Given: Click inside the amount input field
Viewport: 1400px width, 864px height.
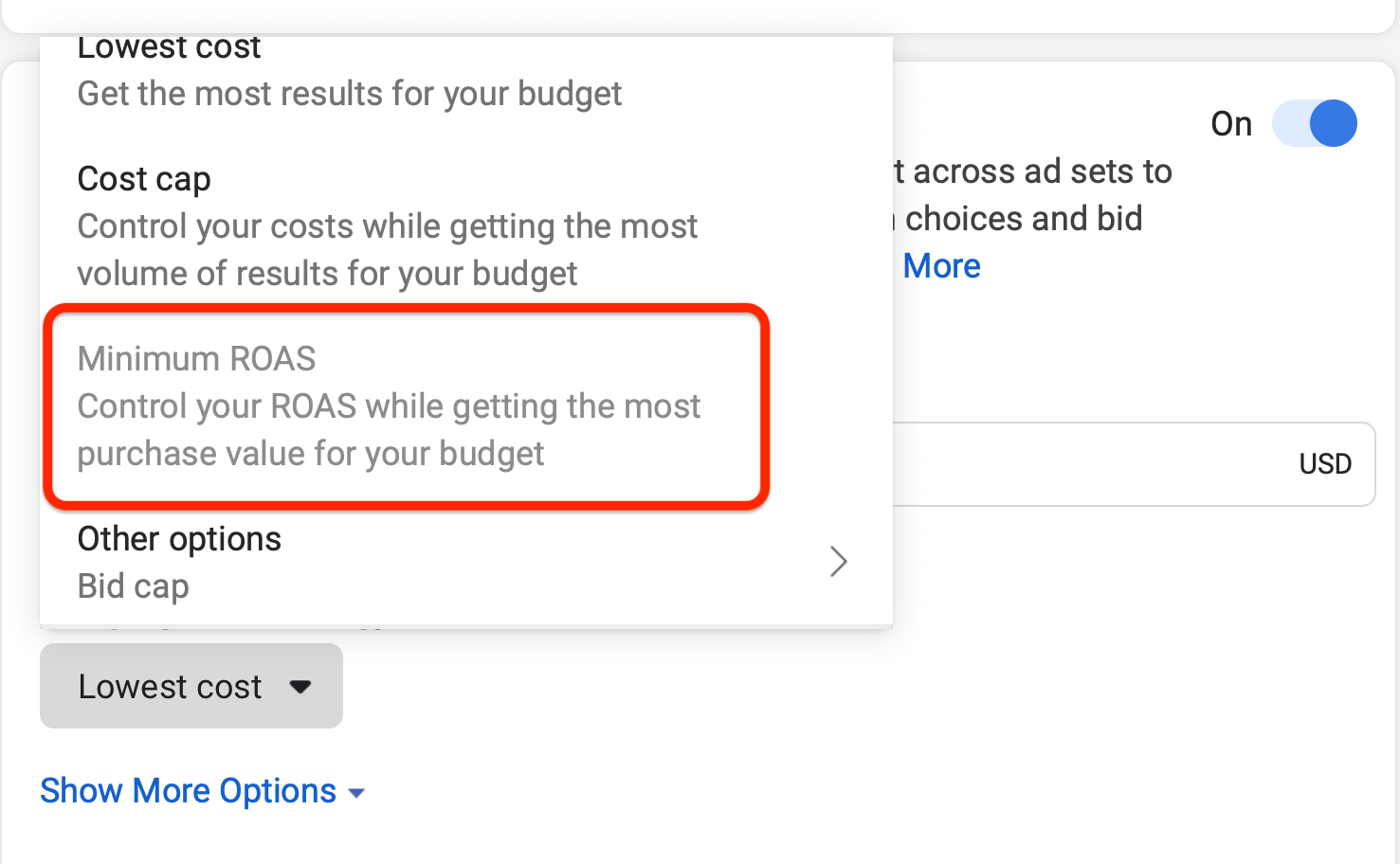Looking at the screenshot, I should point(1090,463).
